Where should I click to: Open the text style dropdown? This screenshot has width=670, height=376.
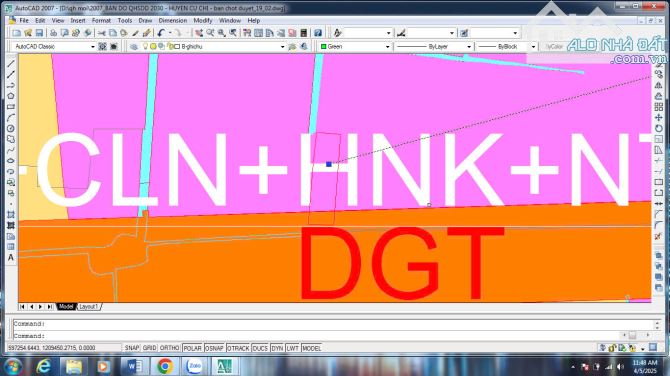368,33
